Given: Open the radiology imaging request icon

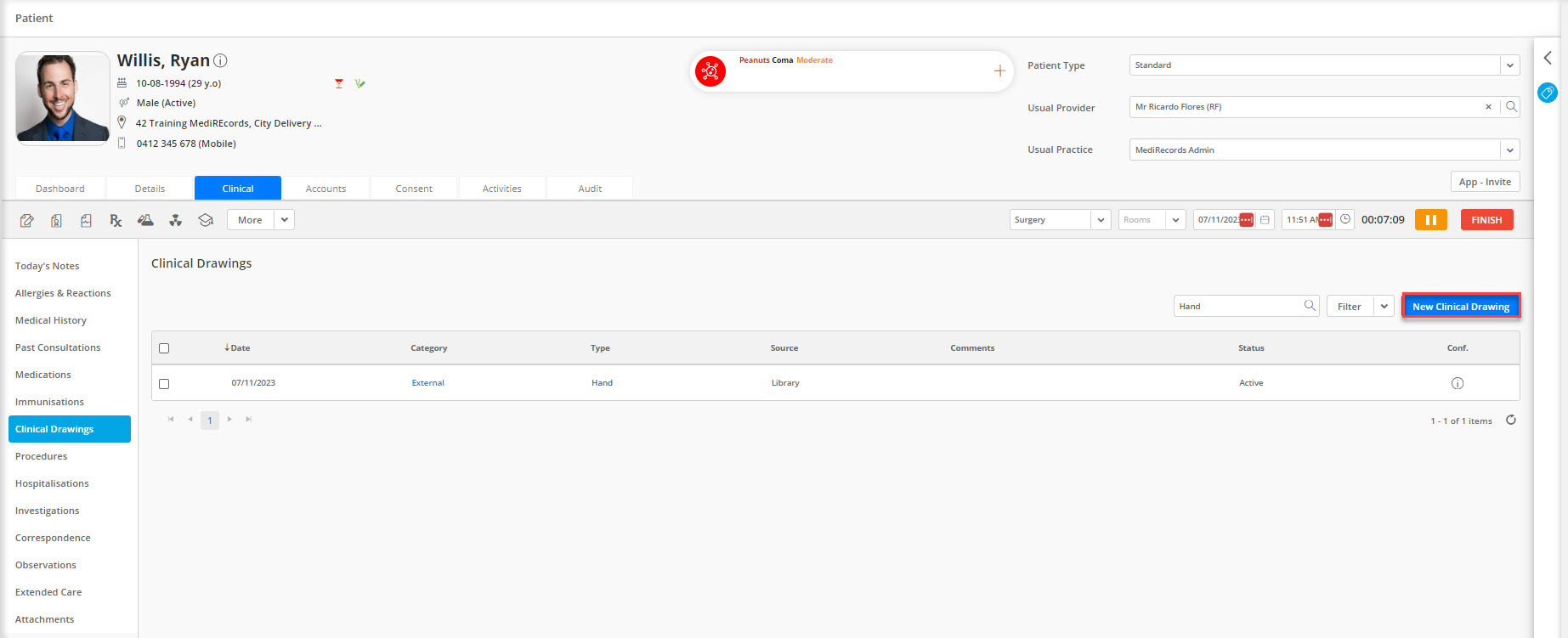Looking at the screenshot, I should click(x=175, y=220).
